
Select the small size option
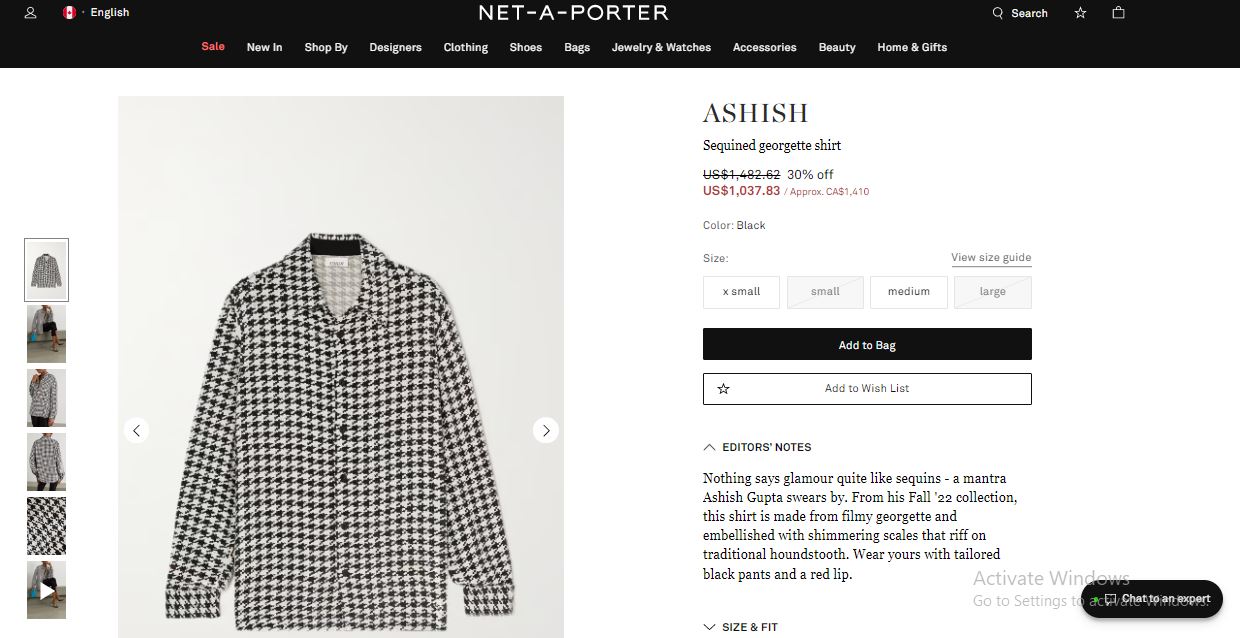click(x=825, y=292)
